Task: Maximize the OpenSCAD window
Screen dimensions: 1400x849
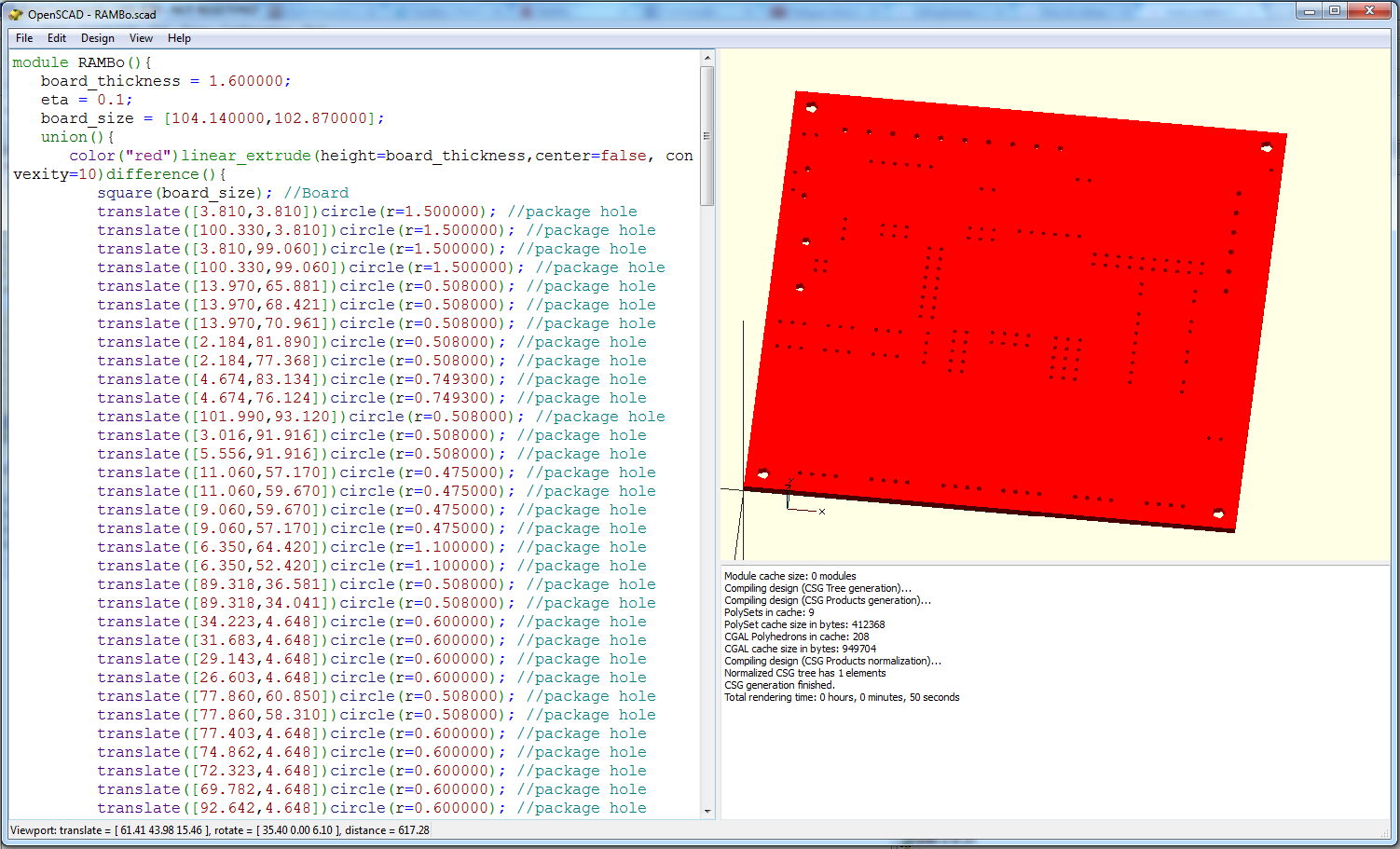Action: click(1334, 10)
